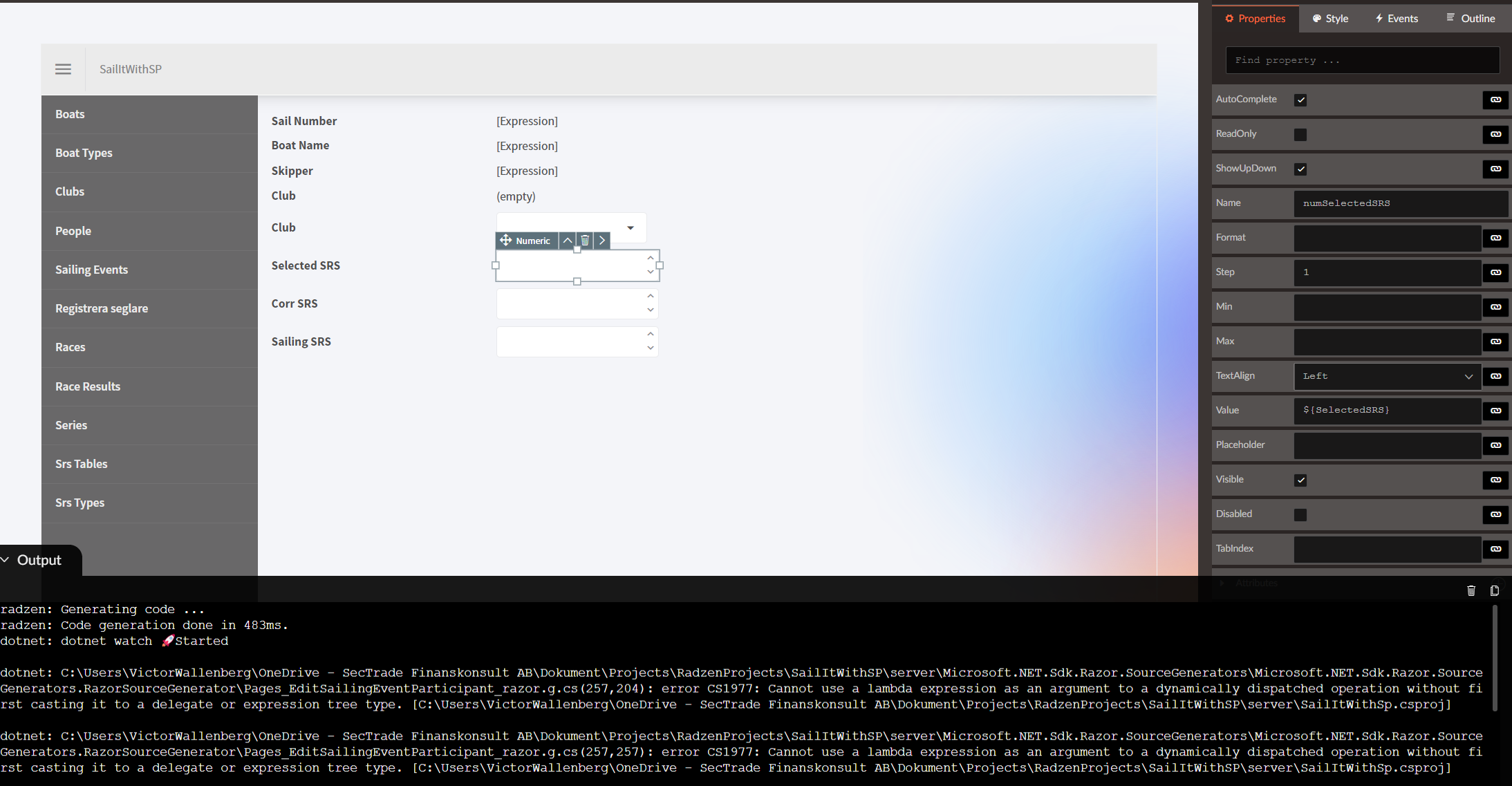Open the Sailing Events page
Screen dimensions: 1512x786
[x=91, y=270]
